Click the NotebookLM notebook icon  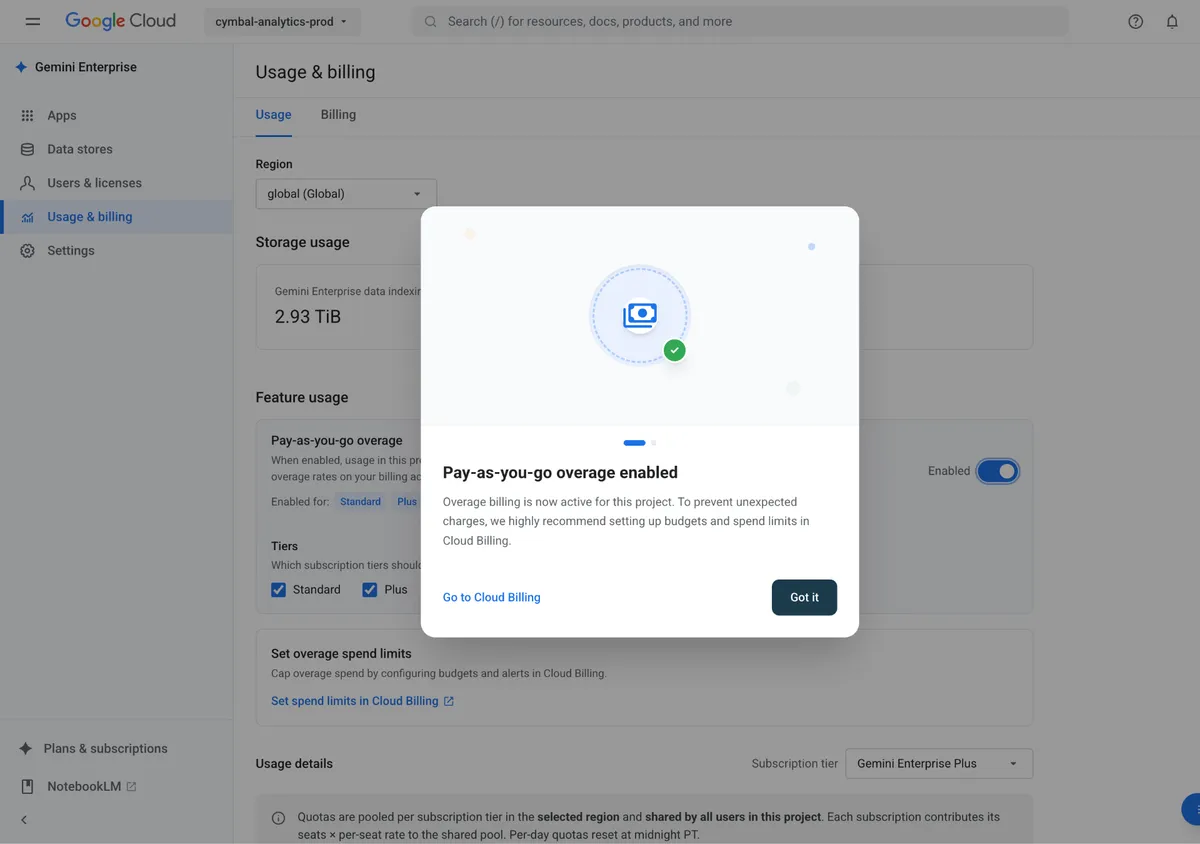(x=27, y=786)
